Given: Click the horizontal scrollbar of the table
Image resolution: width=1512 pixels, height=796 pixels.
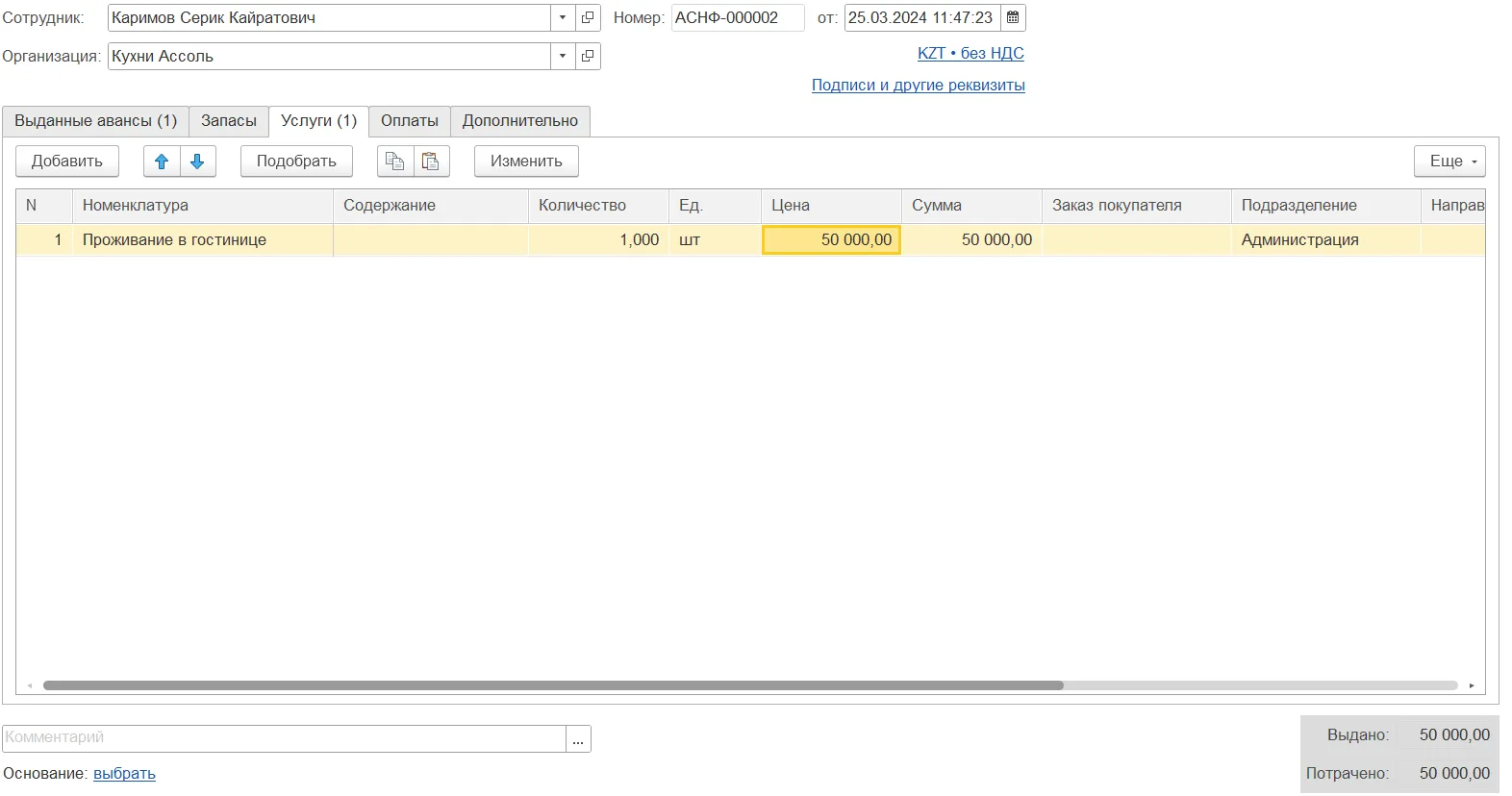Looking at the screenshot, I should click(553, 685).
